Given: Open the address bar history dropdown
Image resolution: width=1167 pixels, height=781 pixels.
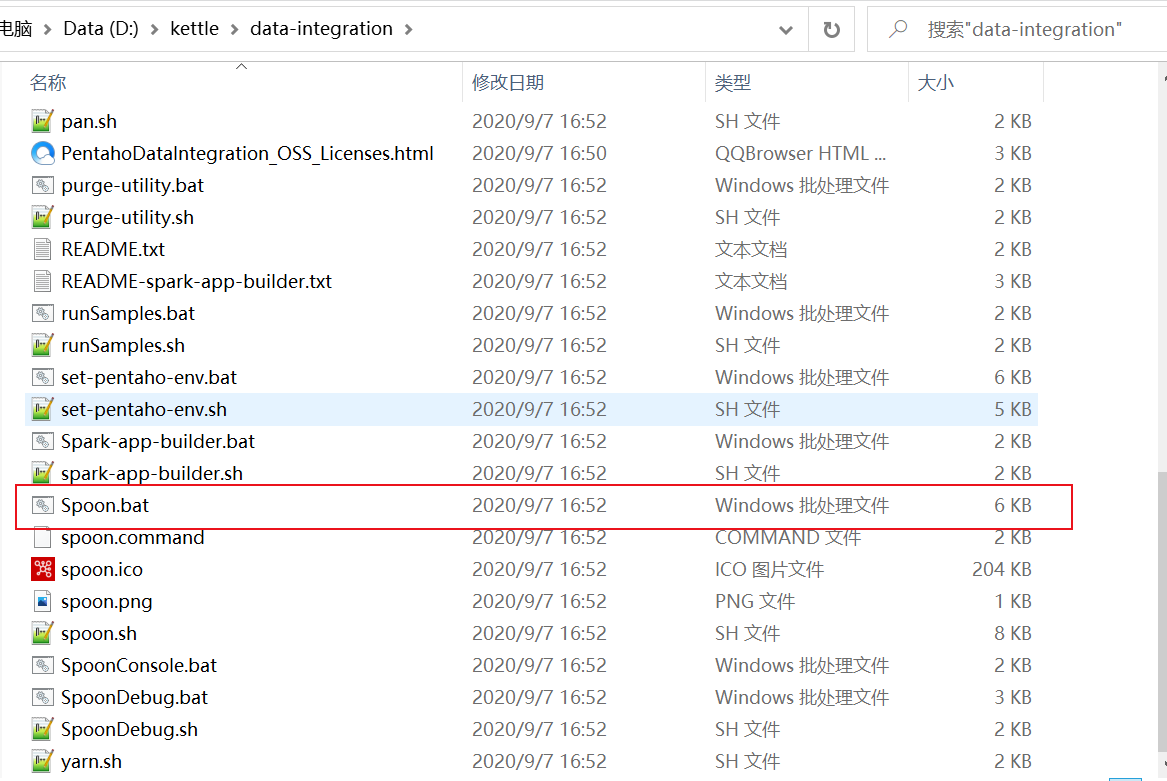Looking at the screenshot, I should coord(786,30).
